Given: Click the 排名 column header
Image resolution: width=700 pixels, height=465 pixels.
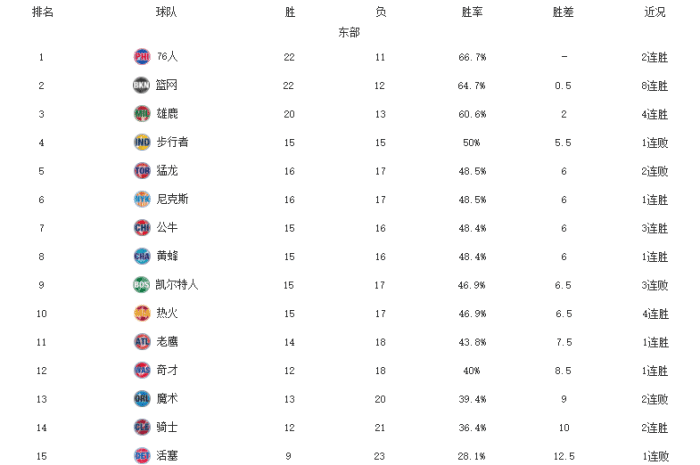Looking at the screenshot, I should (x=42, y=12).
